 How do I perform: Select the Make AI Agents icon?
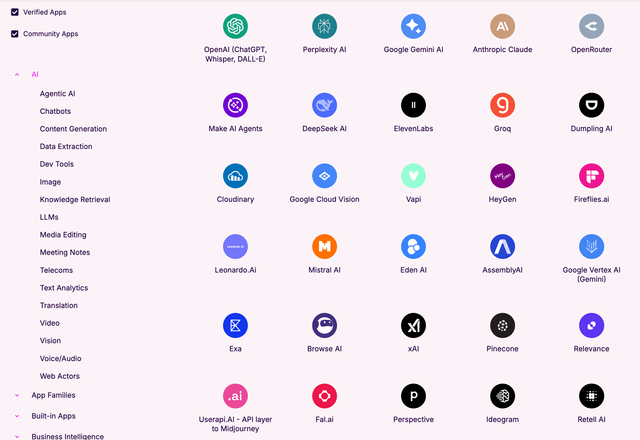(x=235, y=105)
